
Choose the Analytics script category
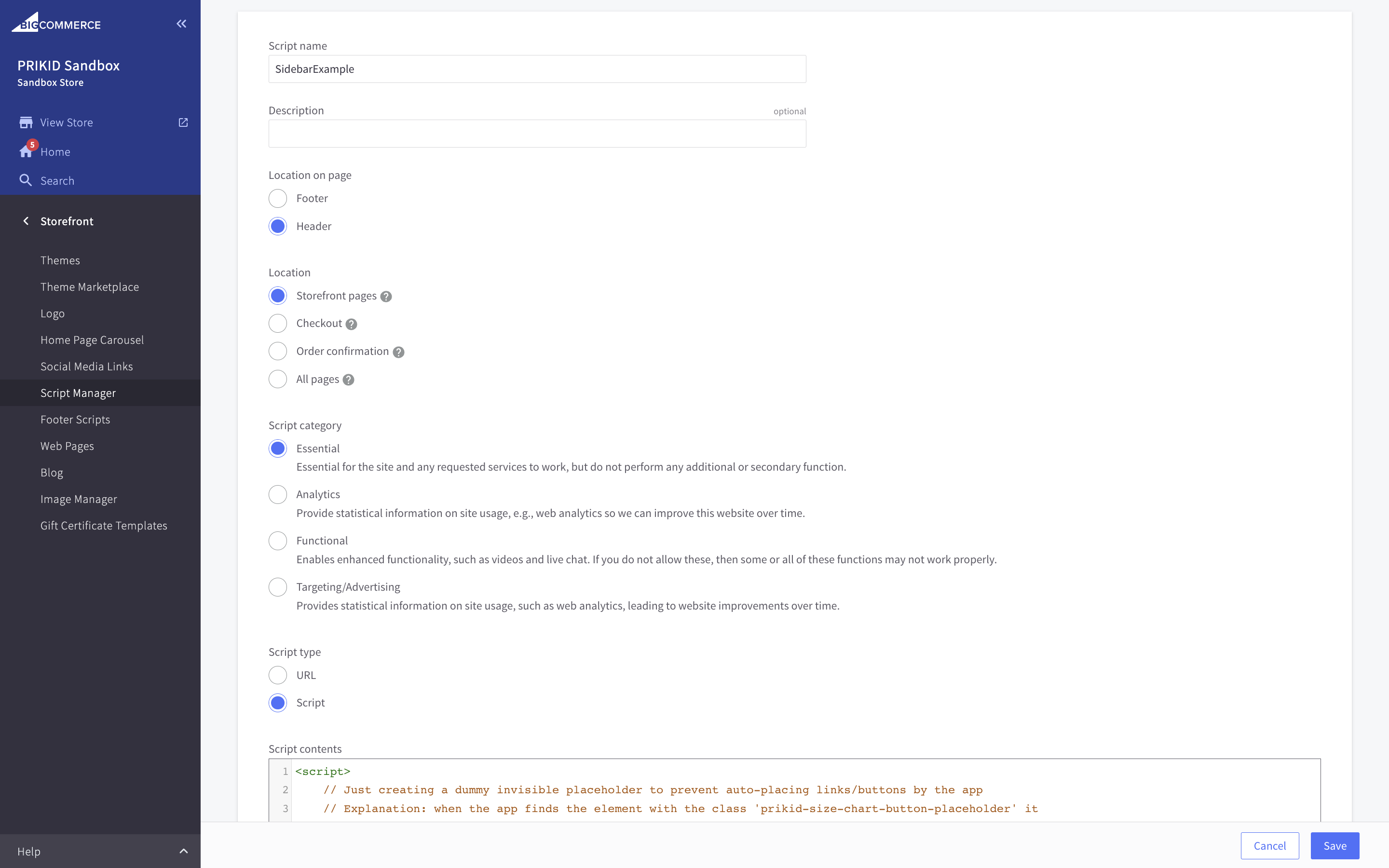pyautogui.click(x=278, y=494)
